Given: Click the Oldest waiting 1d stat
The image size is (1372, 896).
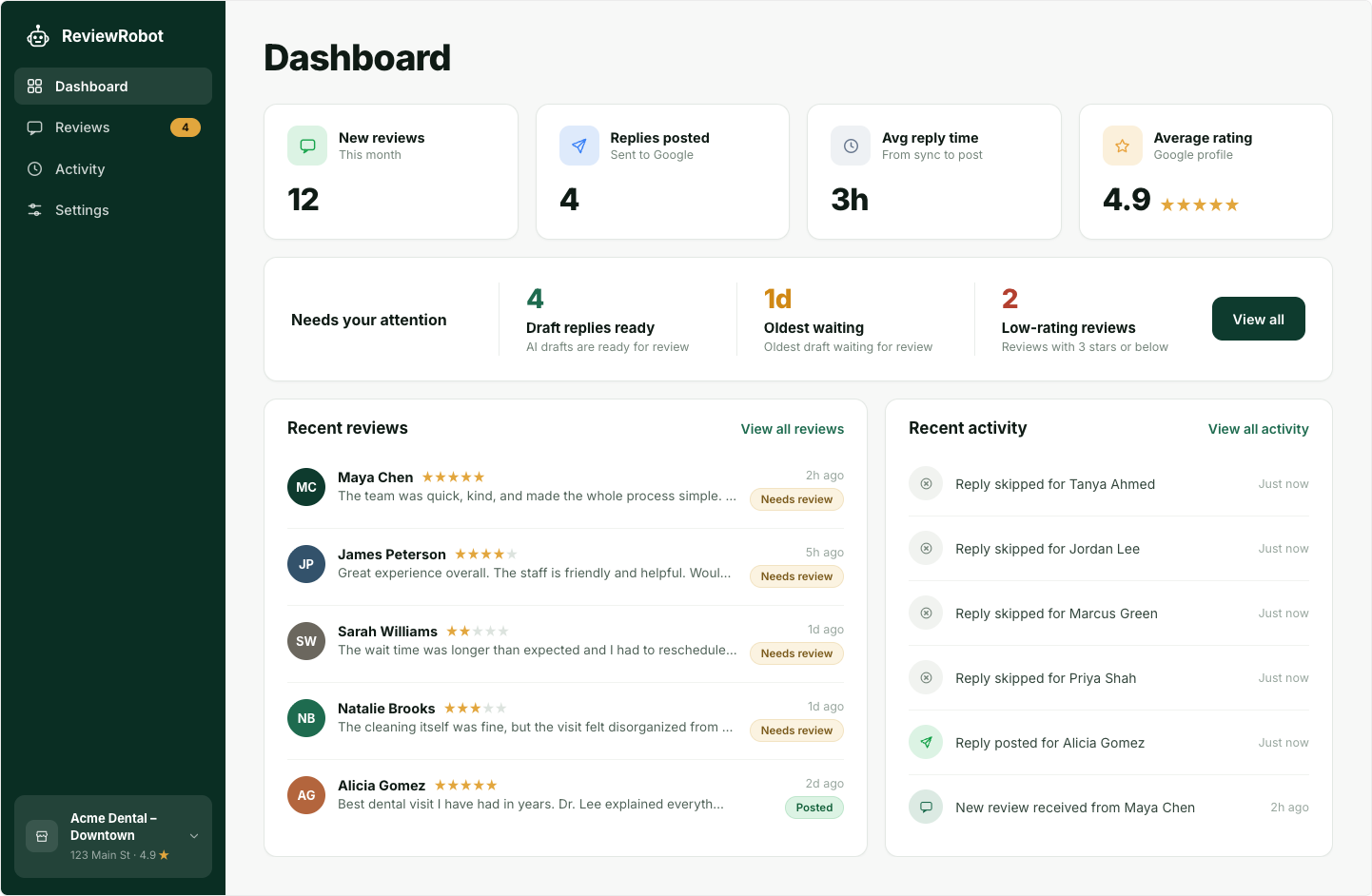Looking at the screenshot, I should (848, 320).
